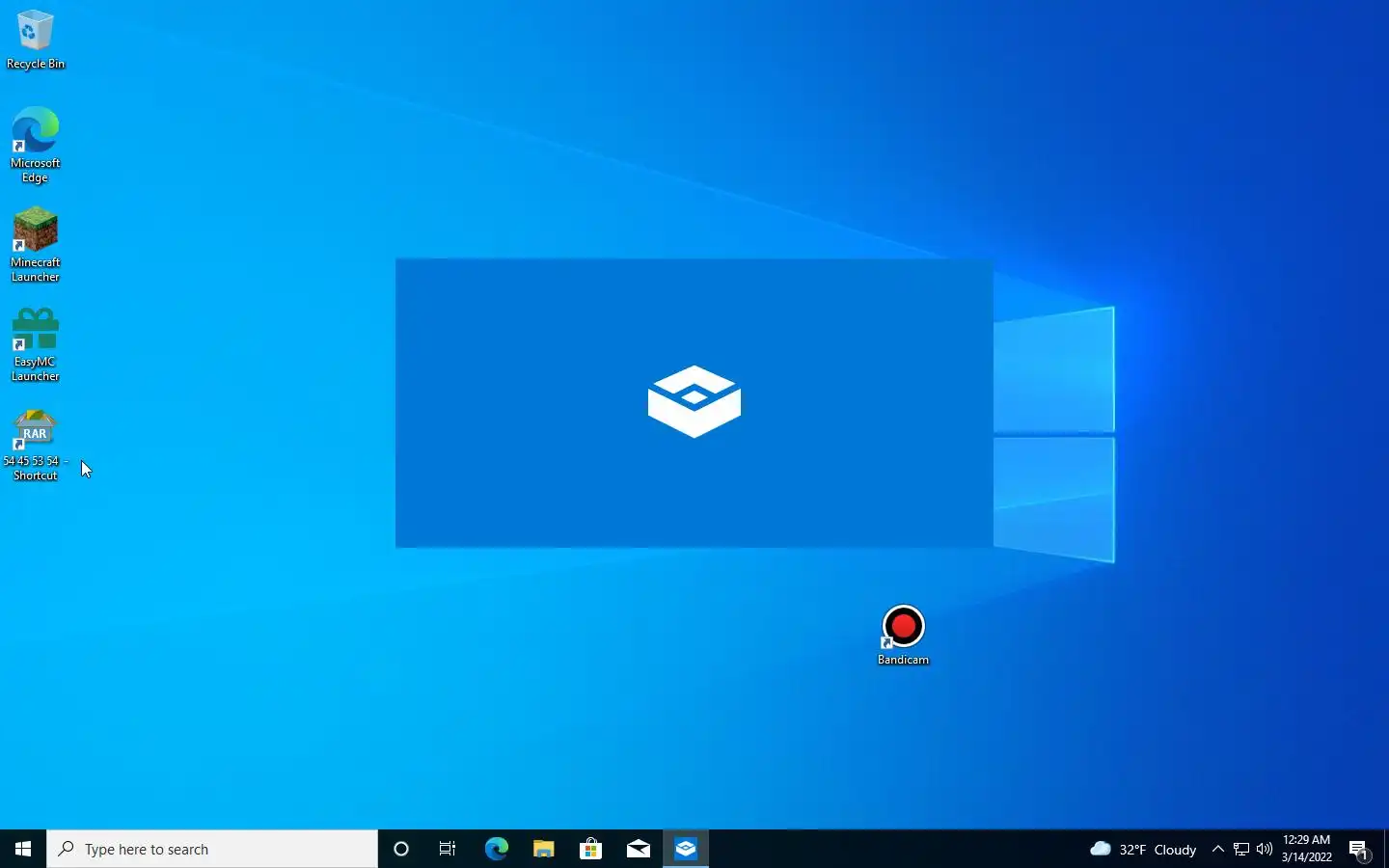The image size is (1389, 868).
Task: Open the network status tray icon
Action: tap(1241, 849)
